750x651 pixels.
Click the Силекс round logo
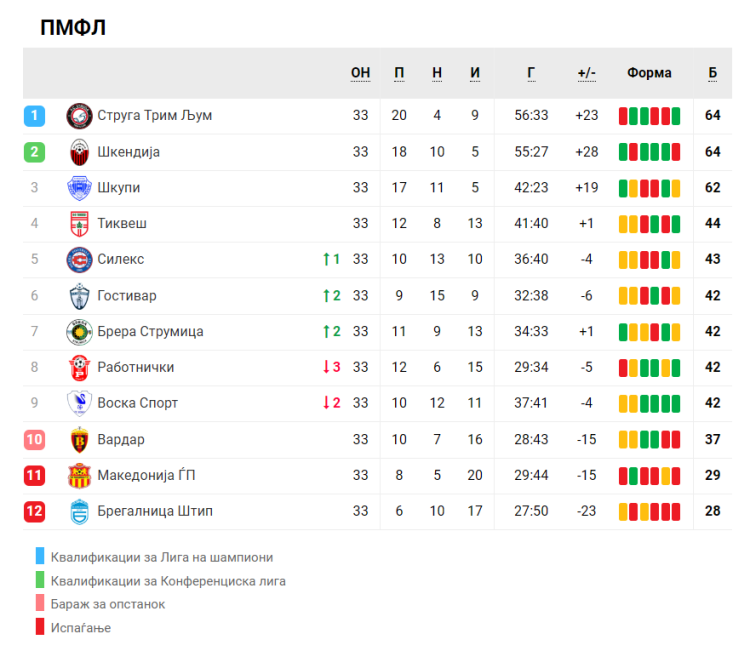pyautogui.click(x=79, y=260)
